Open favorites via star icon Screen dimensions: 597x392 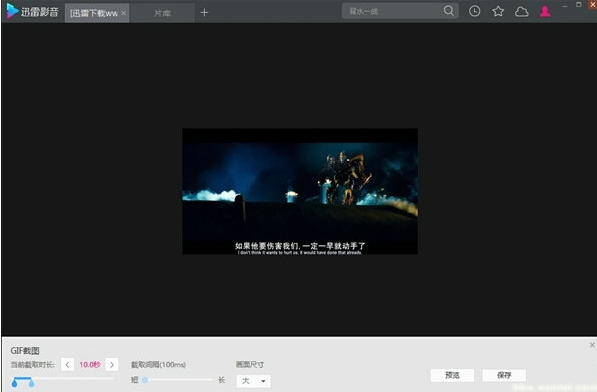[498, 11]
